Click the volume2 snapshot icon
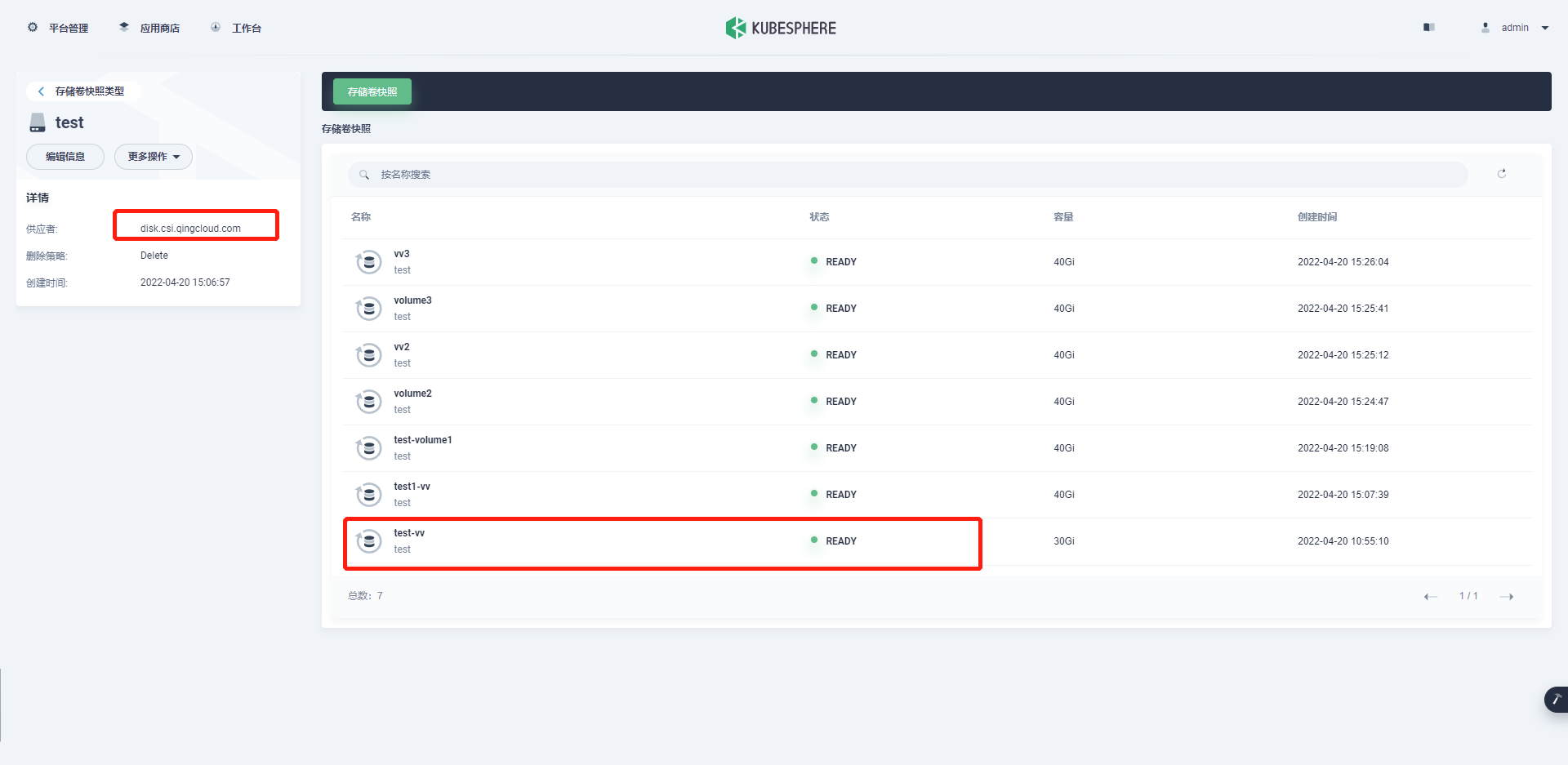 point(369,402)
